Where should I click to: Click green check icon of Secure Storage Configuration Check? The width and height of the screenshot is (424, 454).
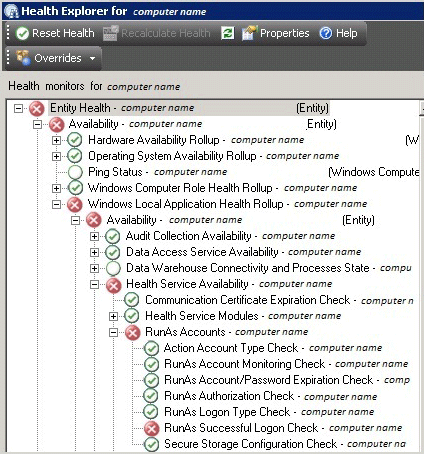point(151,444)
